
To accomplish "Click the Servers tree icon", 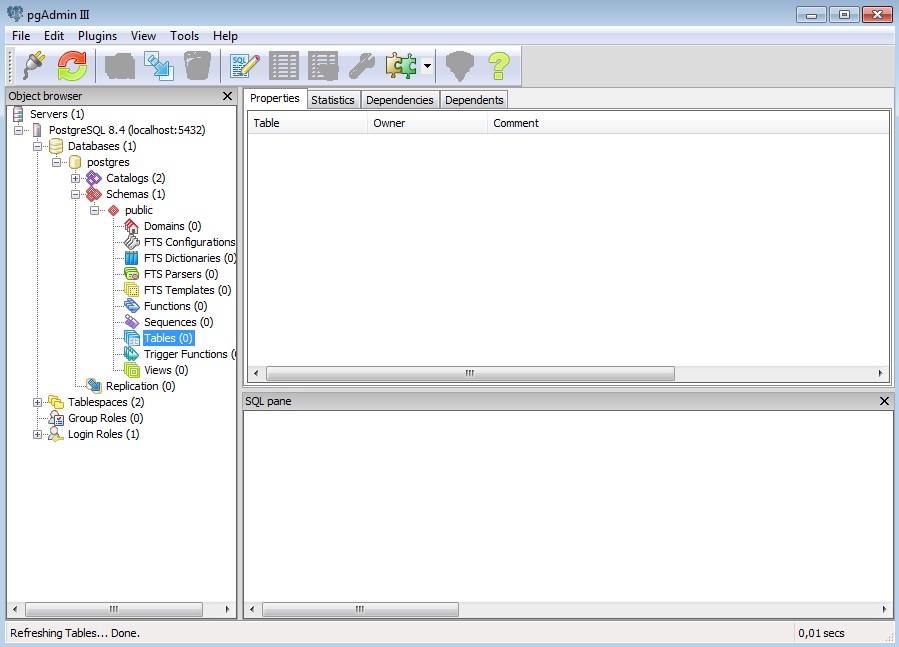I will [18, 114].
